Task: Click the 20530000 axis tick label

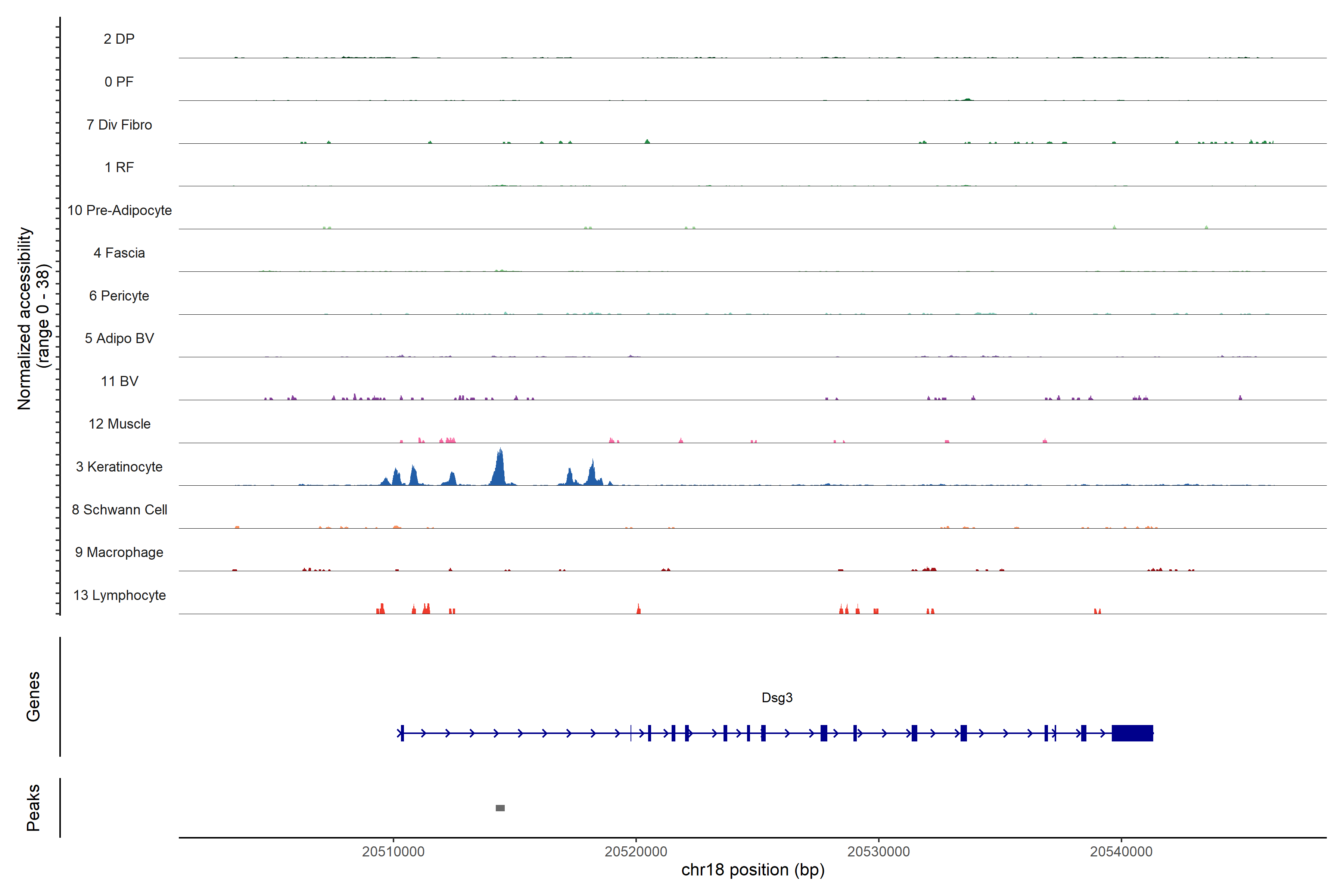Action: (878, 852)
